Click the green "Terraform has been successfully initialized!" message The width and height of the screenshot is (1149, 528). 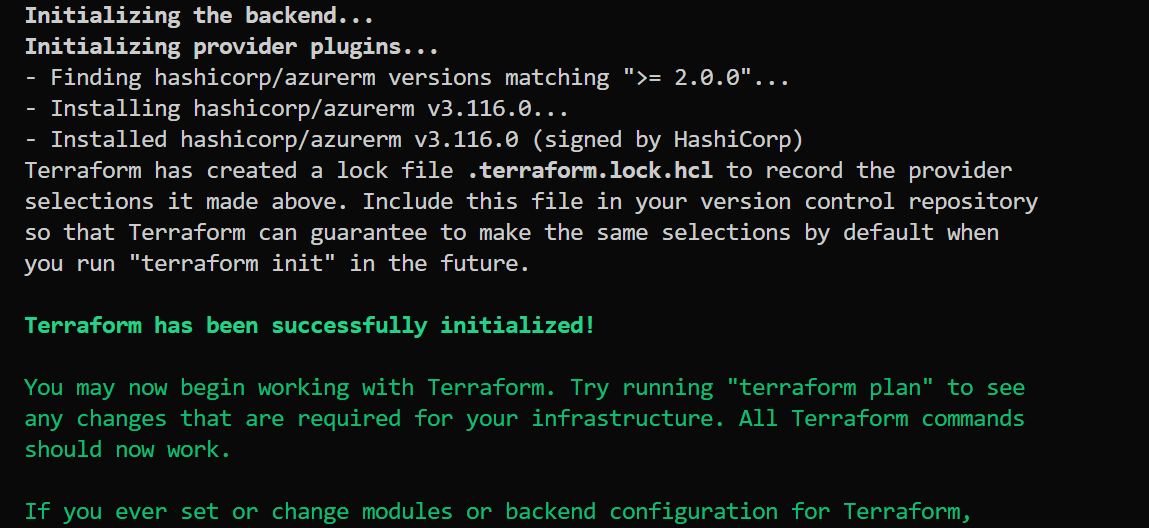coord(309,325)
